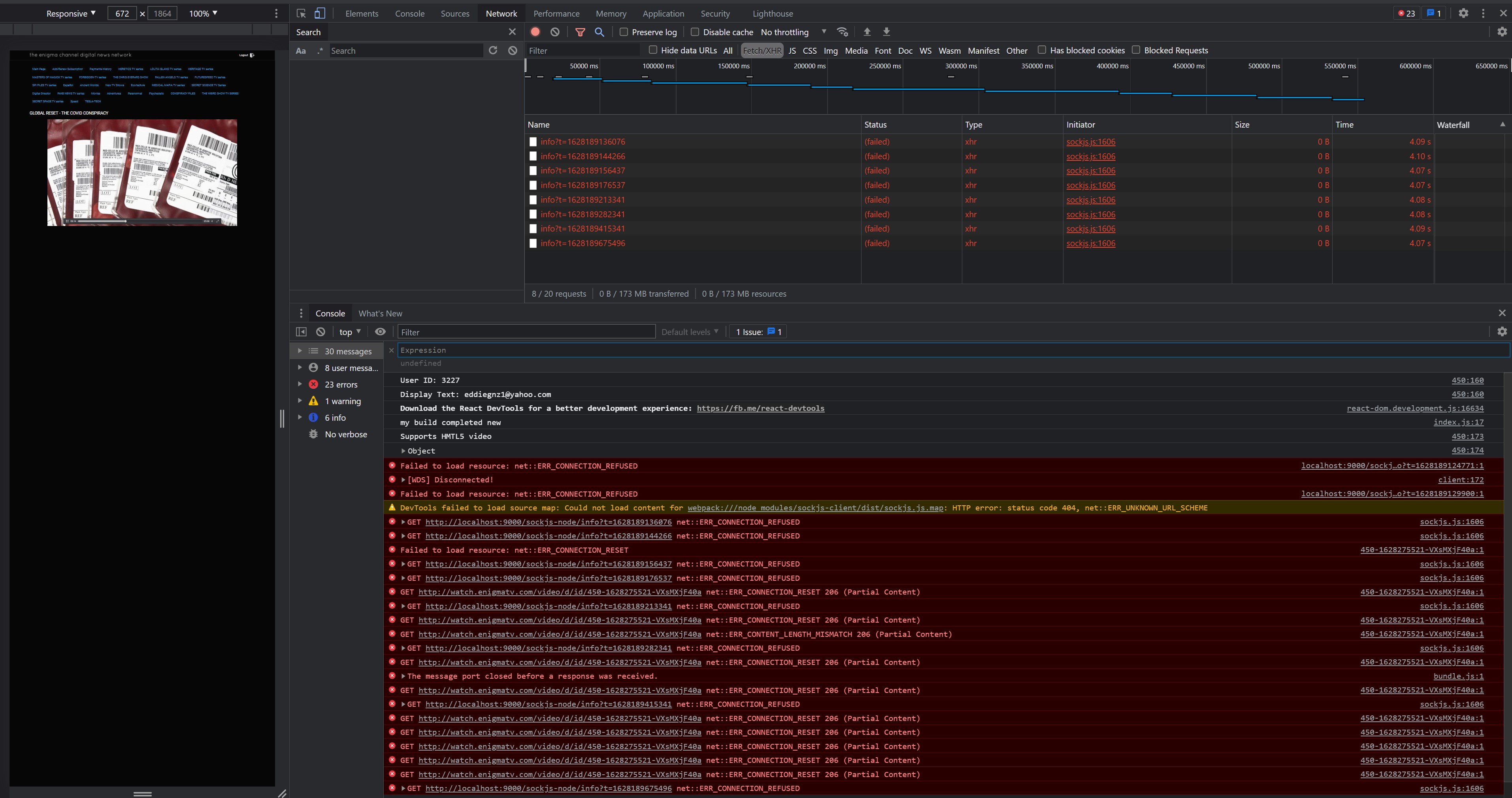The height and width of the screenshot is (798, 1512).
Task: Click the red record network log button
Action: click(x=535, y=32)
